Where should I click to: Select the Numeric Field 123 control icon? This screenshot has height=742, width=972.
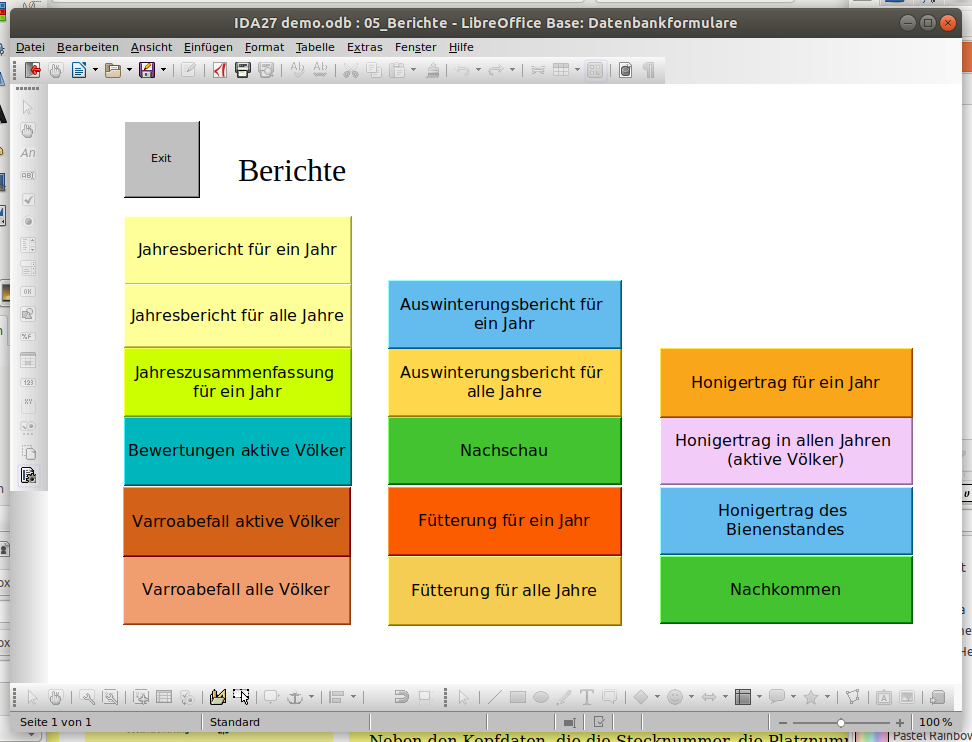(x=28, y=382)
